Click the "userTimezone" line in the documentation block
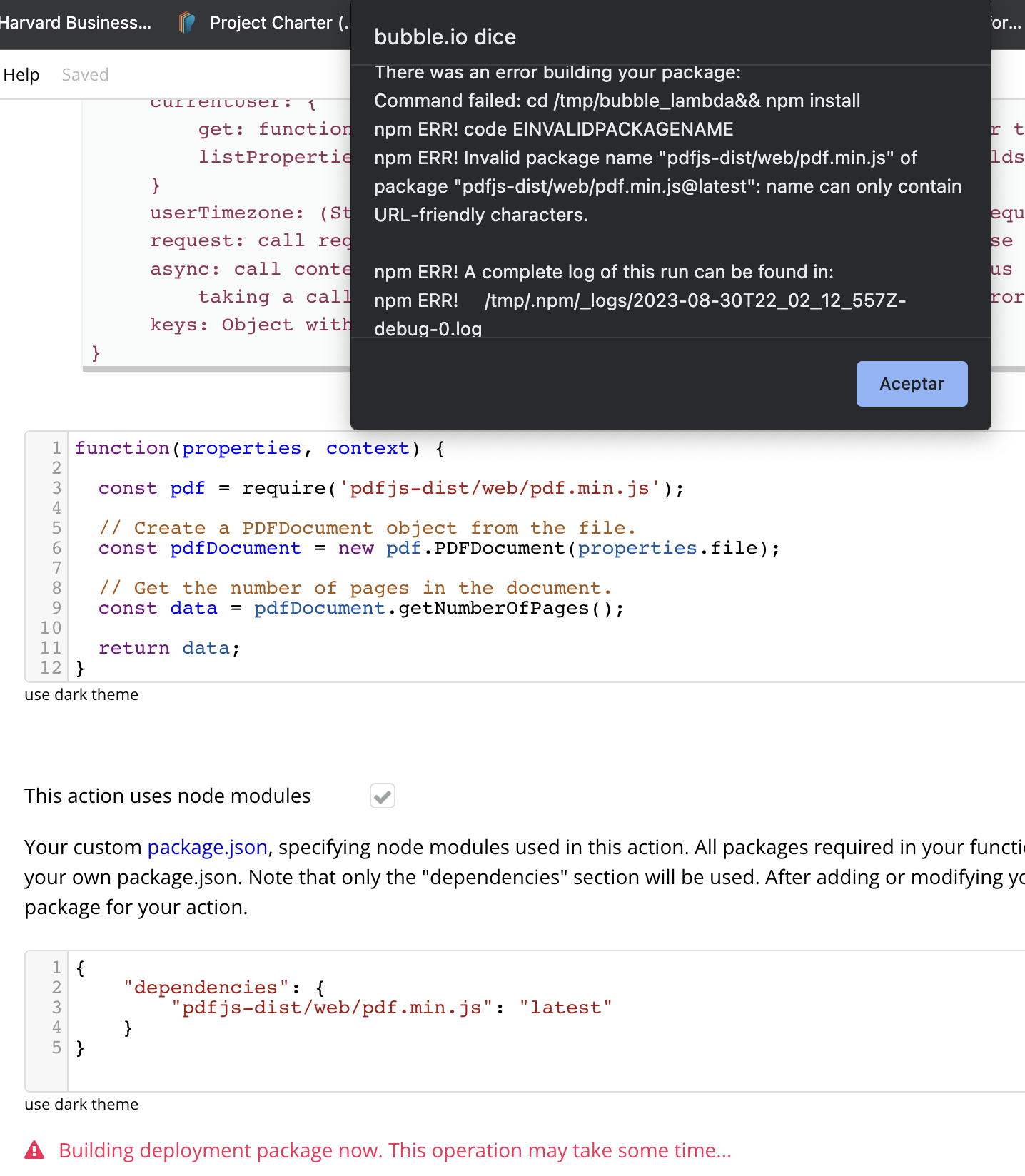The image size is (1025, 1176). [x=251, y=213]
